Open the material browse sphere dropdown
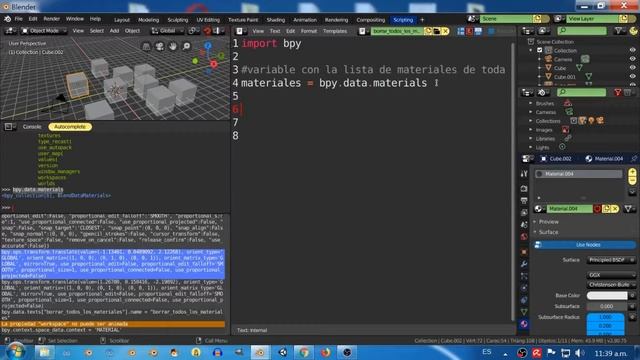 540,209
